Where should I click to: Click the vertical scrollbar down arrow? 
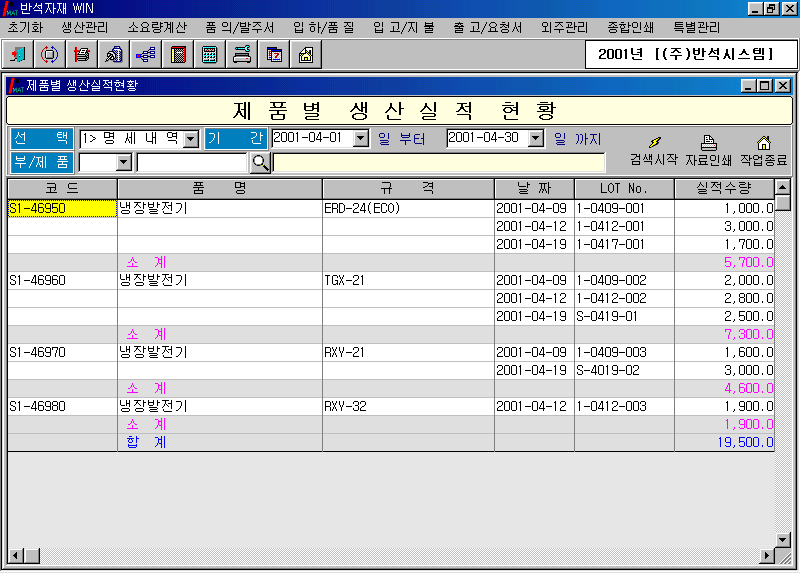783,539
